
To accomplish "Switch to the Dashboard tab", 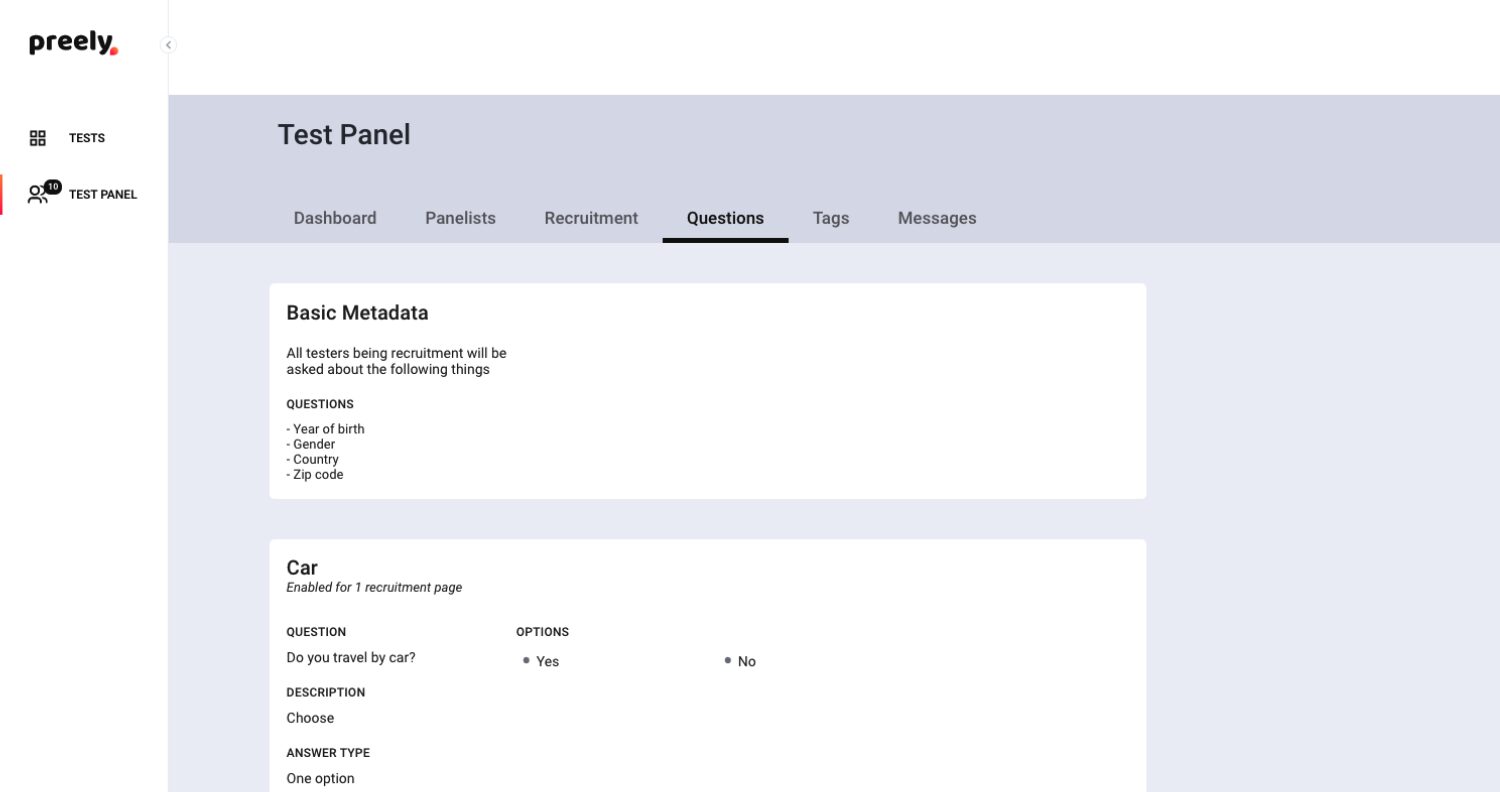I will coord(335,218).
